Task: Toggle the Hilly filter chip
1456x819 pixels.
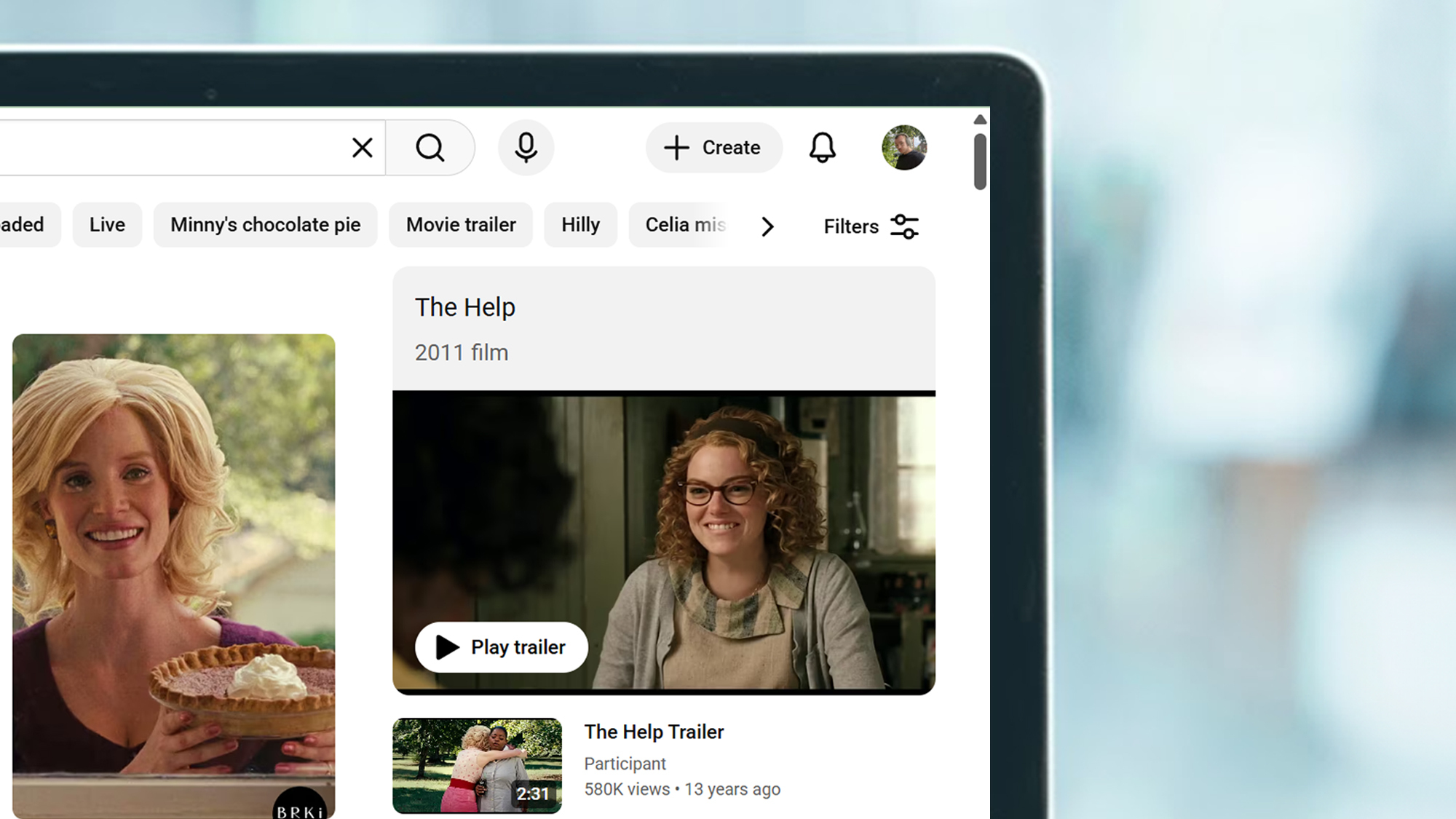Action: point(580,224)
